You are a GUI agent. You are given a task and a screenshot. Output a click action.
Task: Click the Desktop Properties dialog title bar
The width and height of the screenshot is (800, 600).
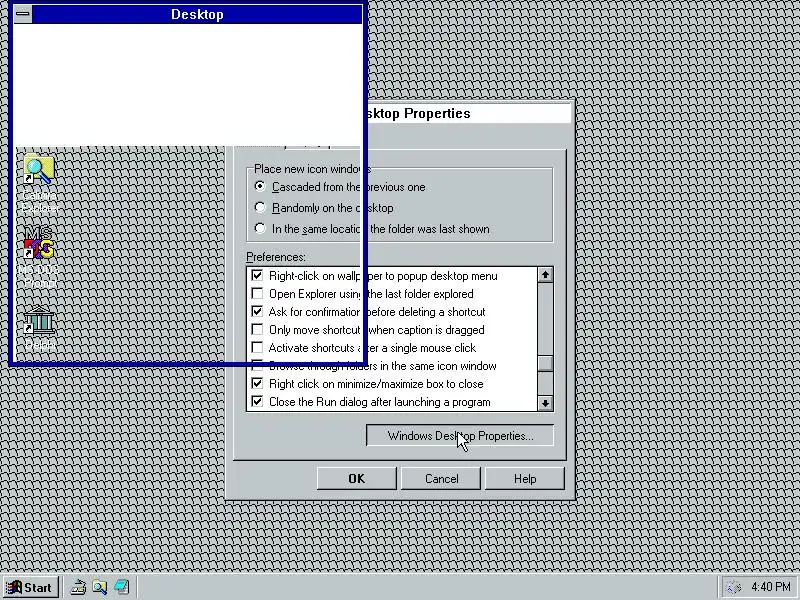(467, 113)
